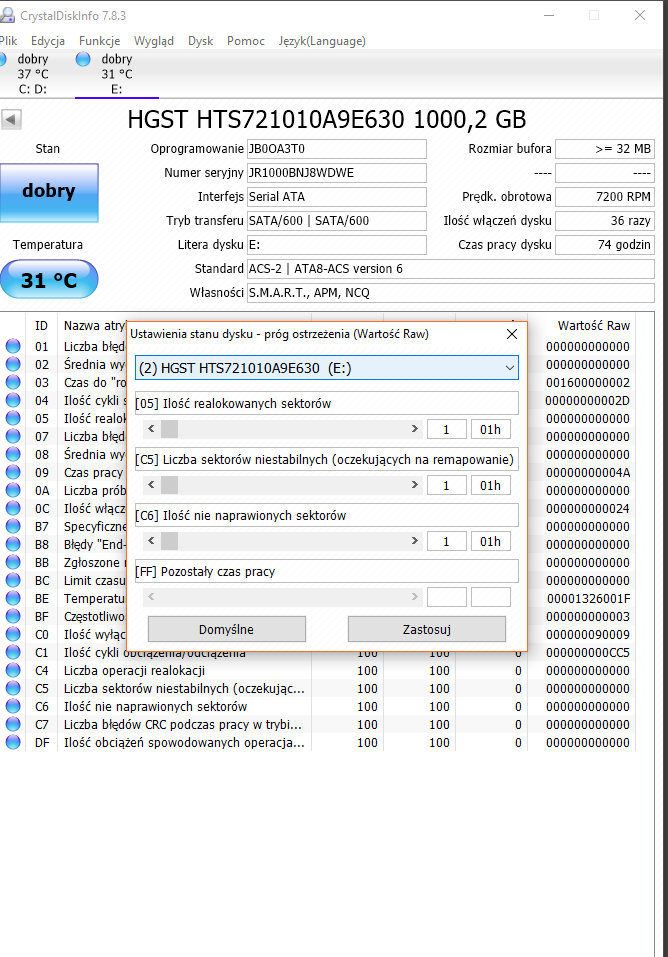Screen dimensions: 668x957
Task: Click the previous disk arrow button
Action: [x=11, y=119]
